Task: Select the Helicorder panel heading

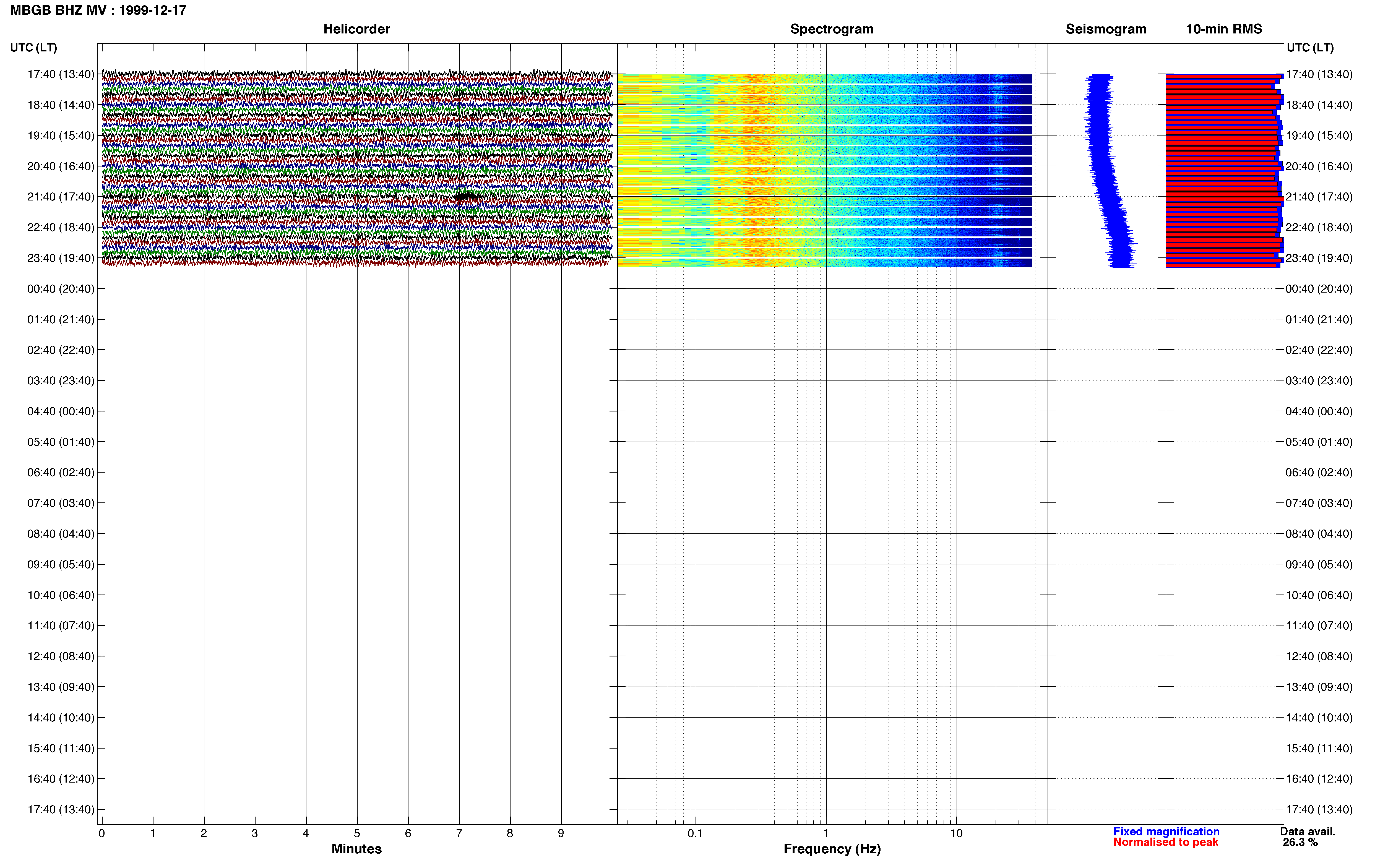Action: [356, 29]
